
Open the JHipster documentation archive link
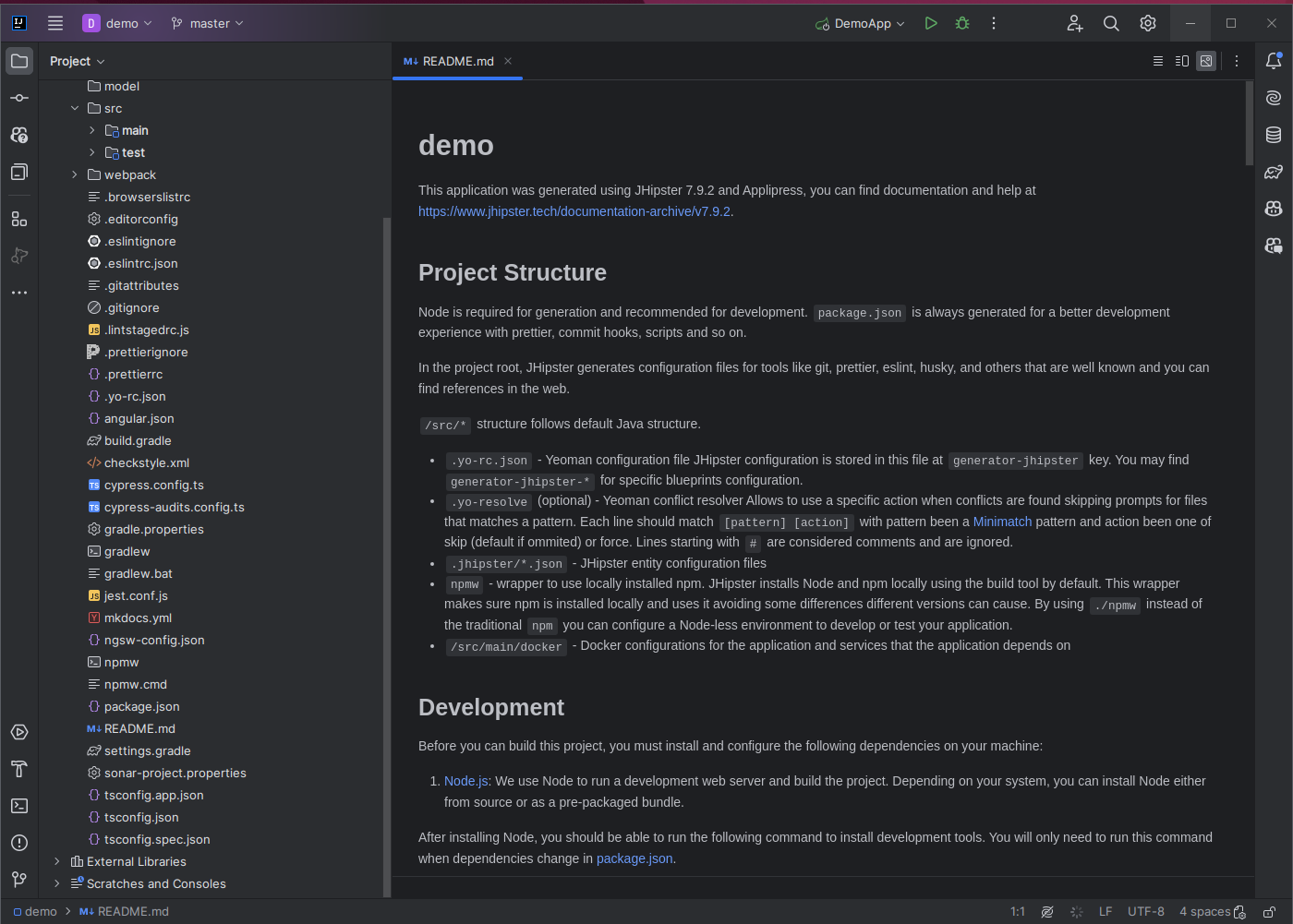pyautogui.click(x=574, y=211)
